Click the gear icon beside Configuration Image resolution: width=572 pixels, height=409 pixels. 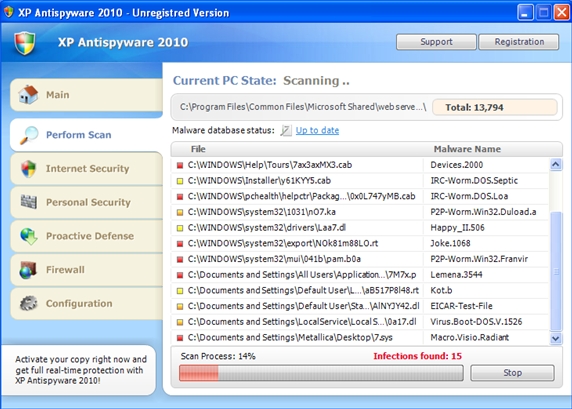[x=28, y=303]
